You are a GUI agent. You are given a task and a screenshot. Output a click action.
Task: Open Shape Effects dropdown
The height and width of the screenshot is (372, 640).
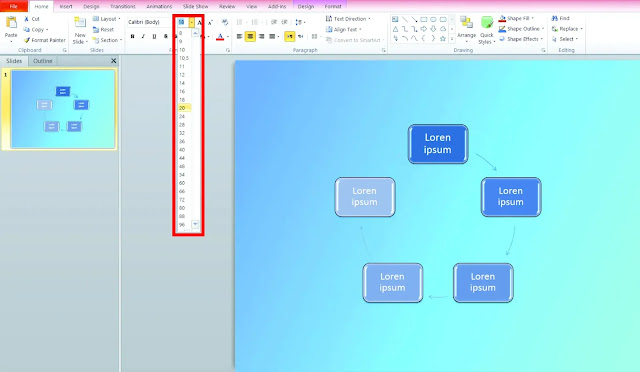(x=521, y=39)
